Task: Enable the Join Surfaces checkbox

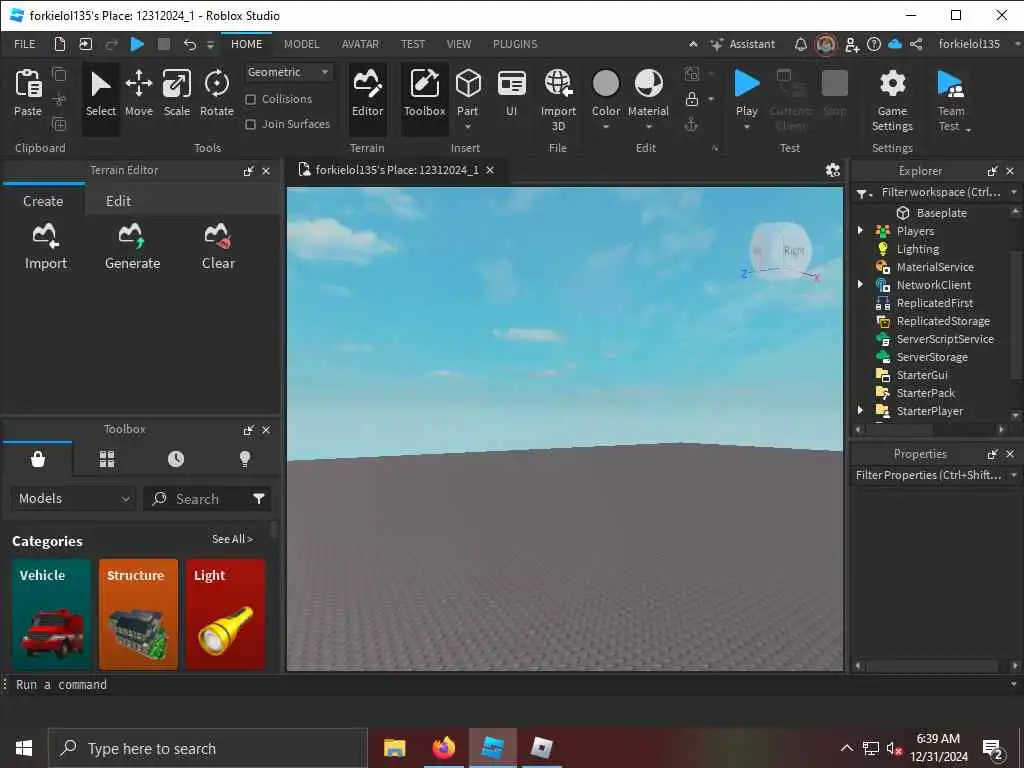Action: 250,124
